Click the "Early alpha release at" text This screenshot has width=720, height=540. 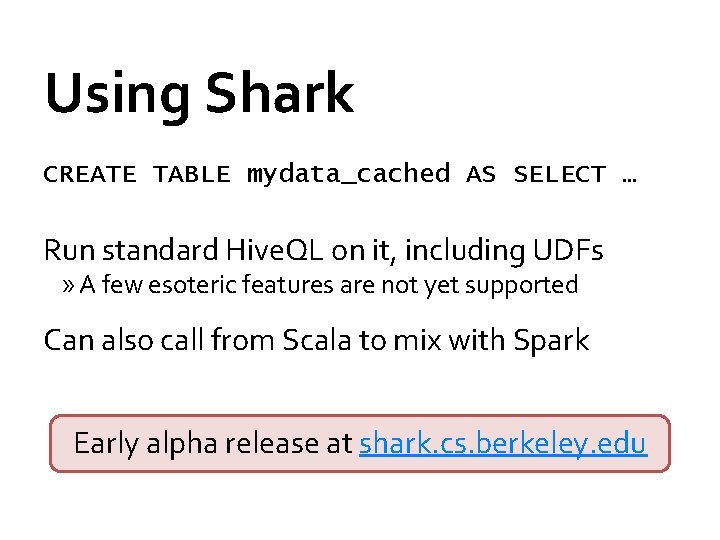click(x=213, y=443)
